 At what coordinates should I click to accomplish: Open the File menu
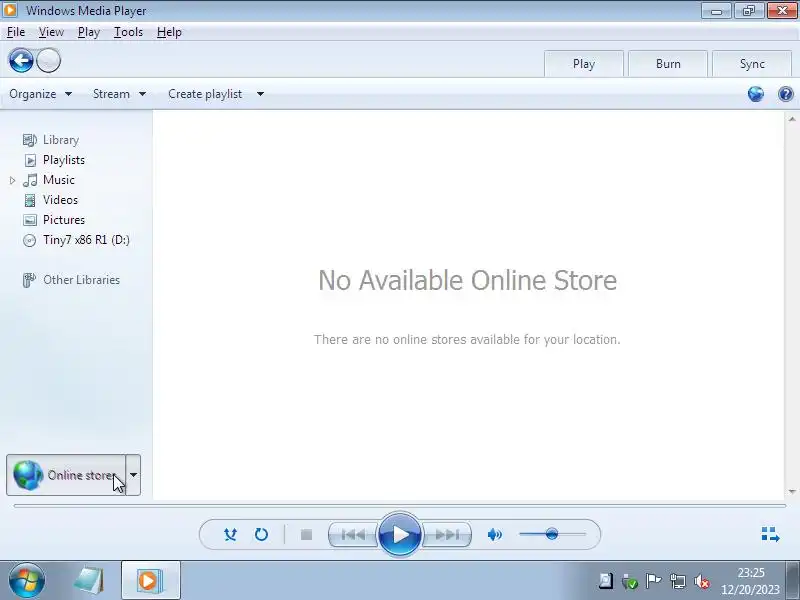(16, 32)
